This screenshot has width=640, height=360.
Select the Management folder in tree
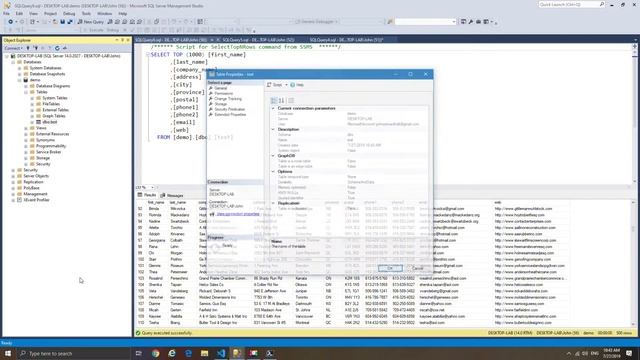point(35,194)
